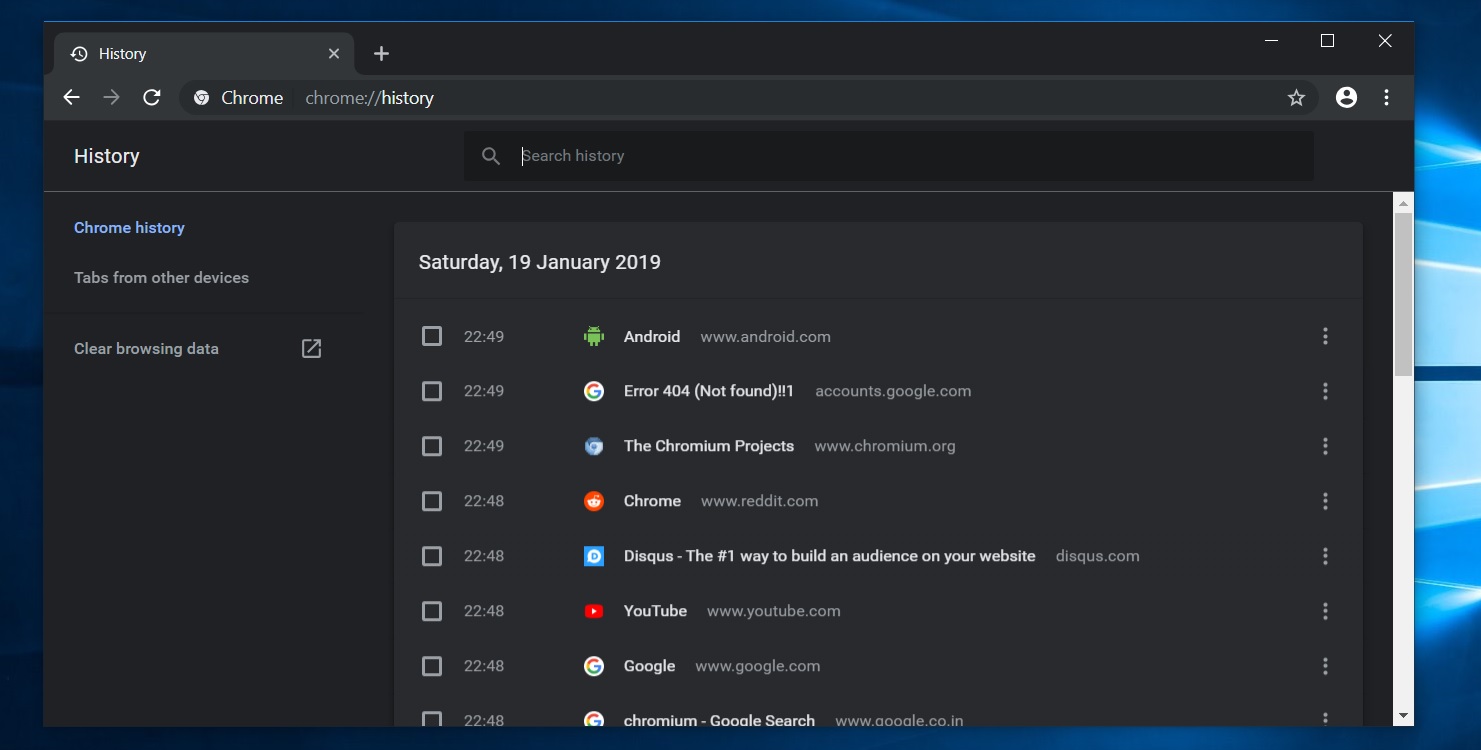This screenshot has width=1481, height=750.
Task: Click the external link icon beside Clear browsing data
Action: click(x=312, y=348)
